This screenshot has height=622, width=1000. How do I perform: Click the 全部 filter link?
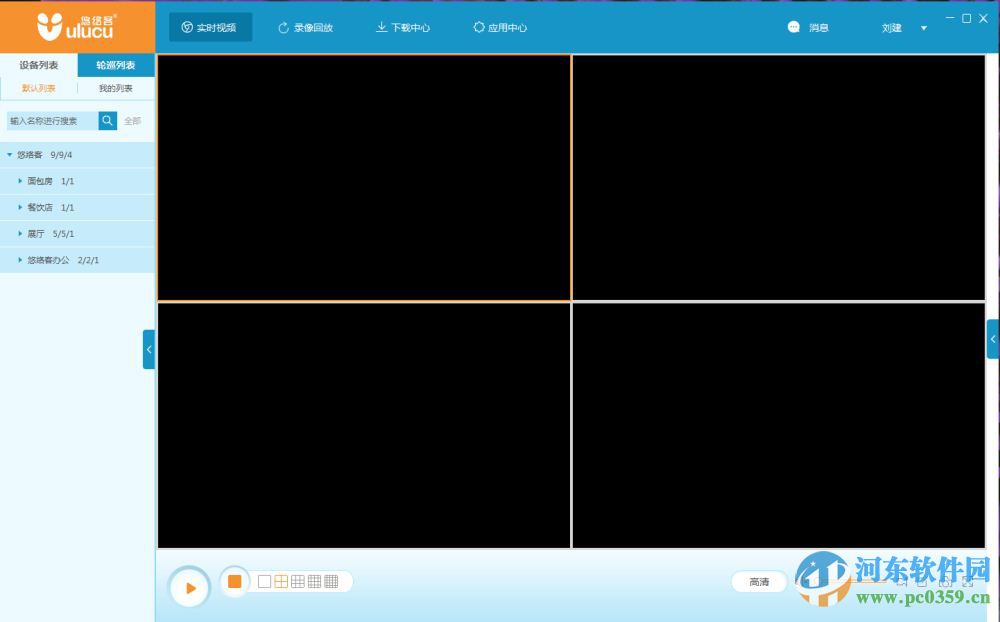(x=133, y=121)
